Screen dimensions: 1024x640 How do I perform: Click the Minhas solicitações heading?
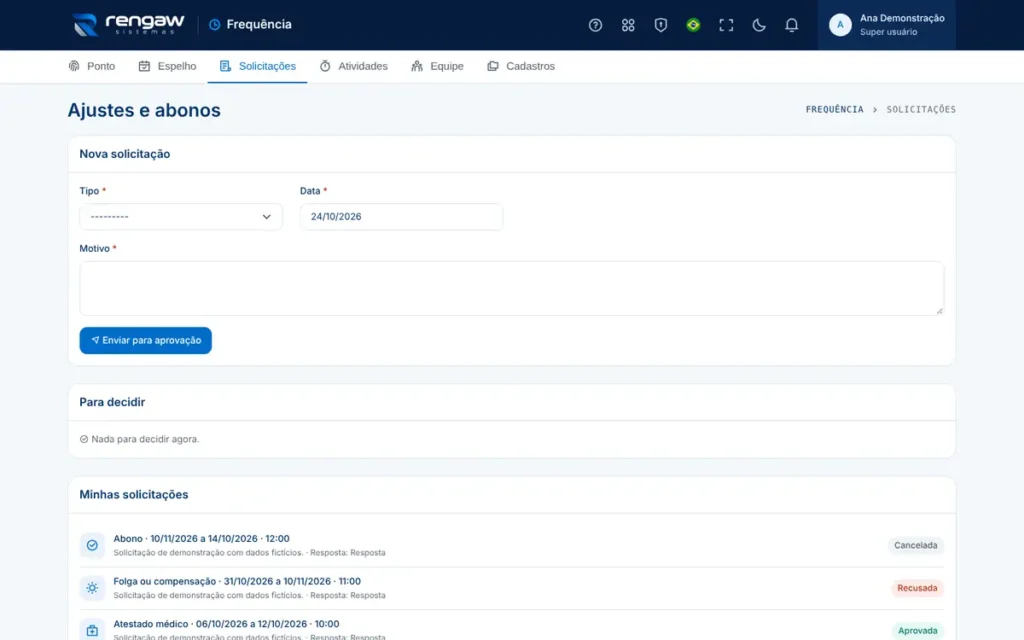pos(134,494)
